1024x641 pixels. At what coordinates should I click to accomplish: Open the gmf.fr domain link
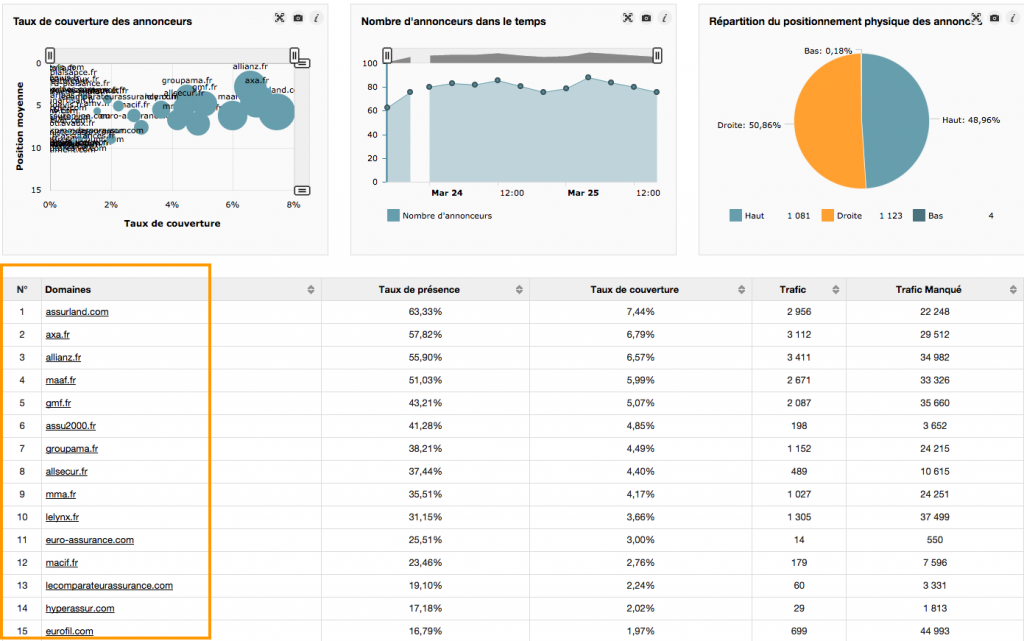click(58, 403)
